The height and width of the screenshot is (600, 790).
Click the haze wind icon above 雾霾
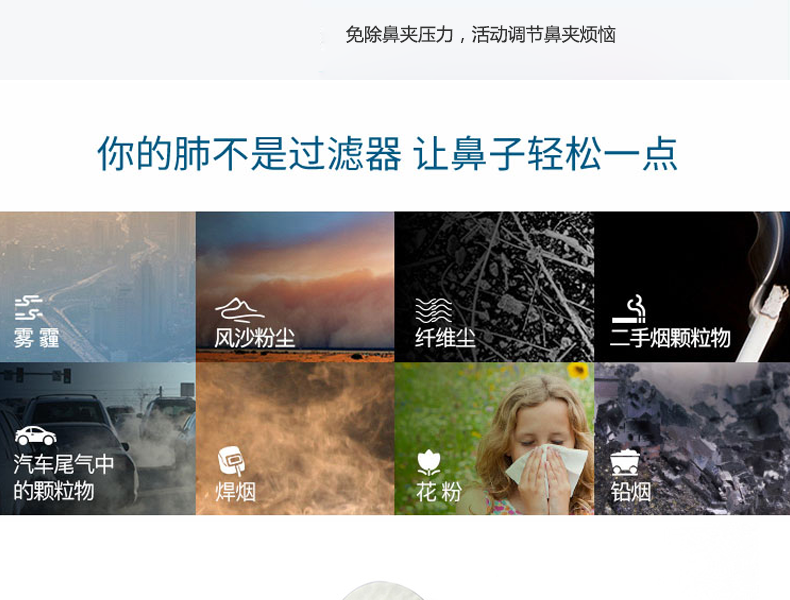[28, 308]
